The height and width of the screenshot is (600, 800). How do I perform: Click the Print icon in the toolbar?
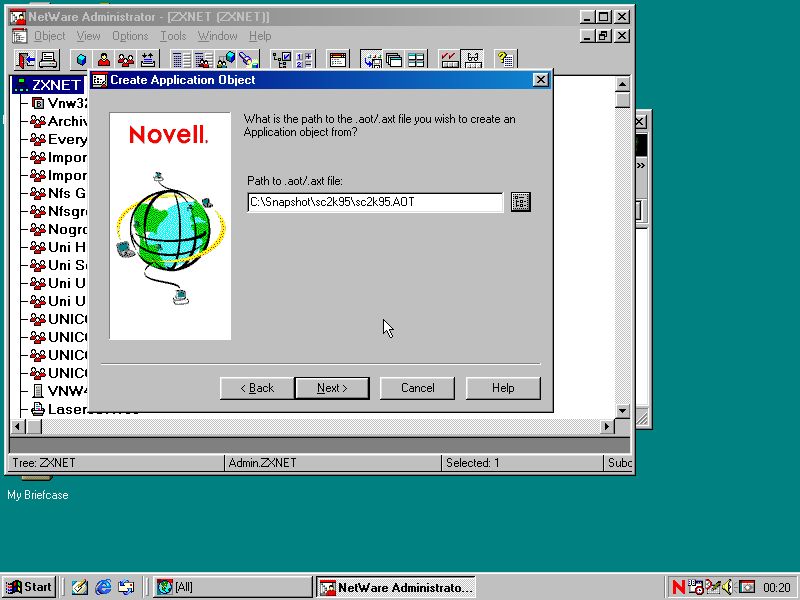coord(48,60)
